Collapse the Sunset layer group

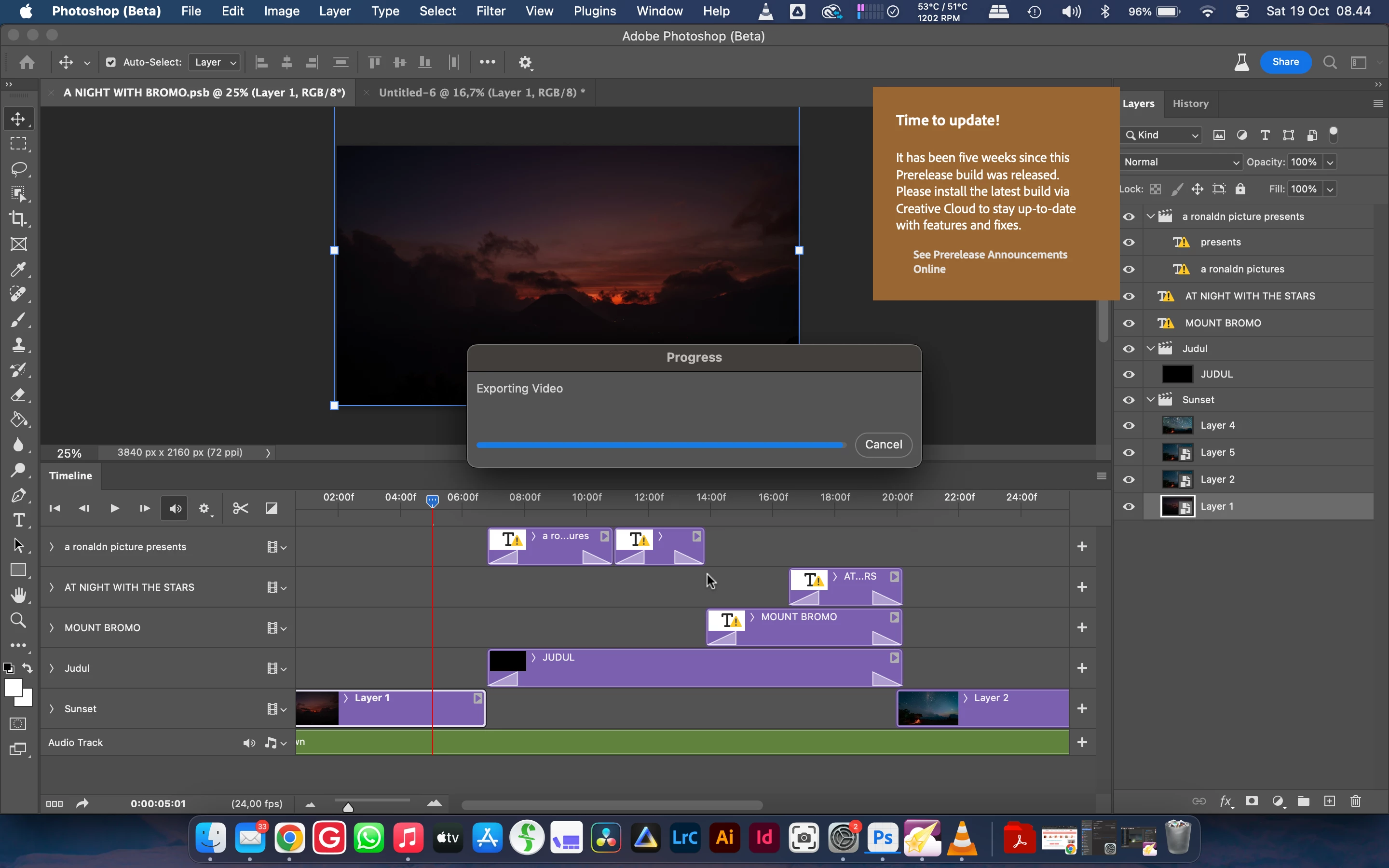click(1150, 400)
